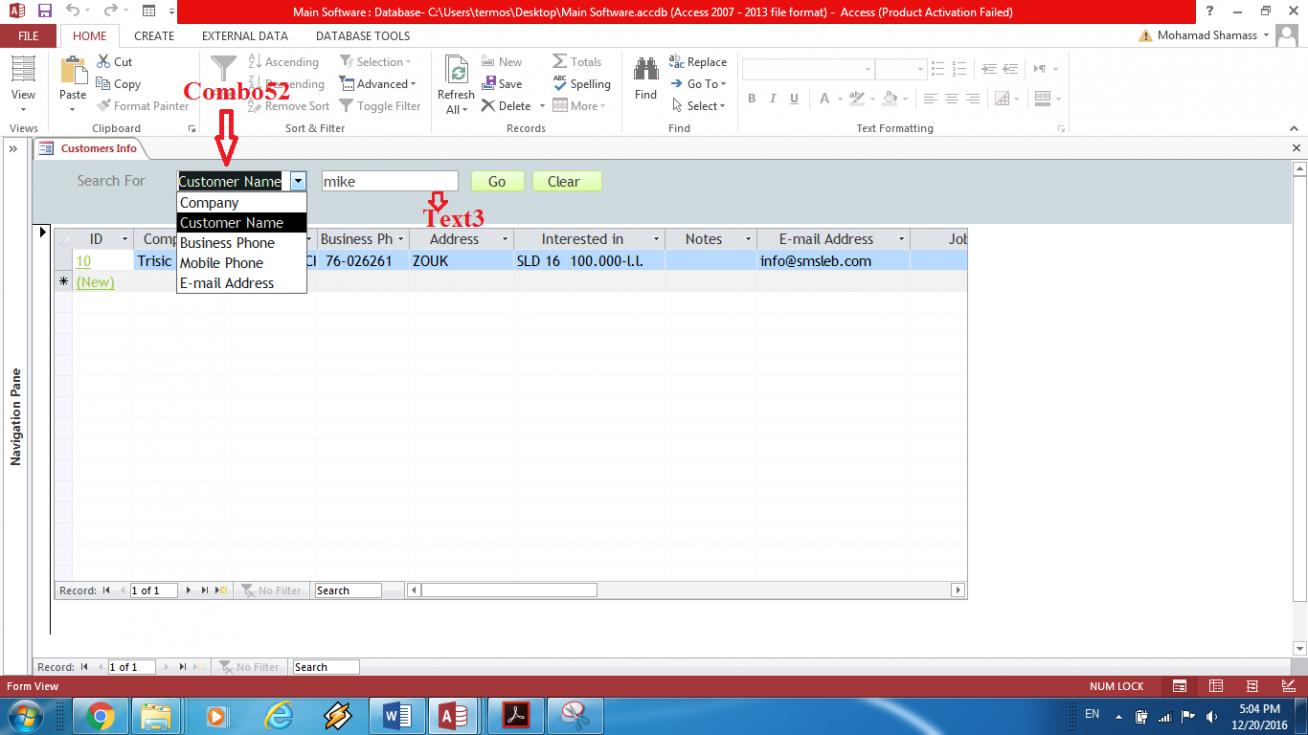Open the font name combo box
1308x735 pixels.
[808, 69]
